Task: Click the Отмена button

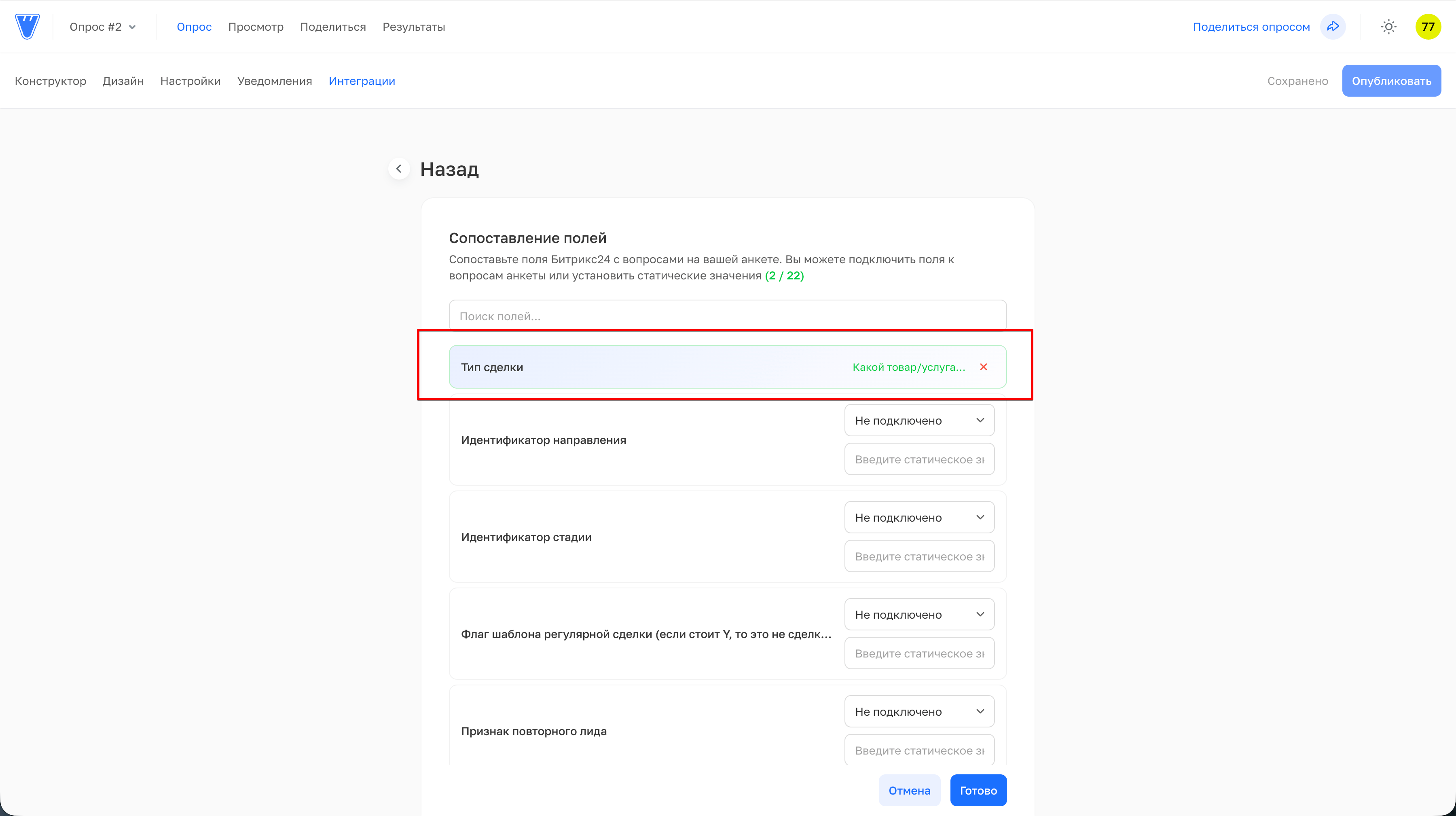Action: coord(909,790)
